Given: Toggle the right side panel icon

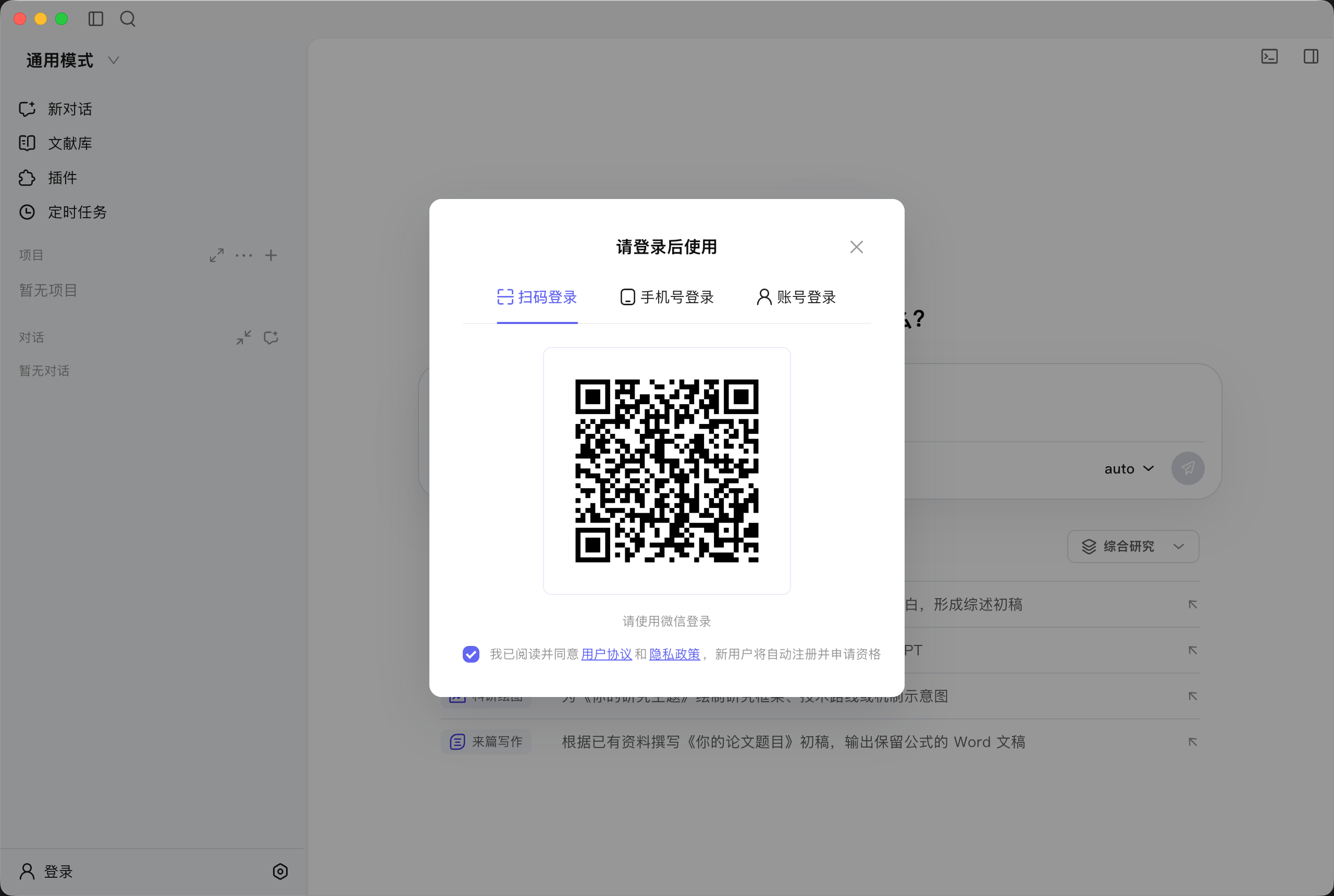Looking at the screenshot, I should coord(1311,57).
